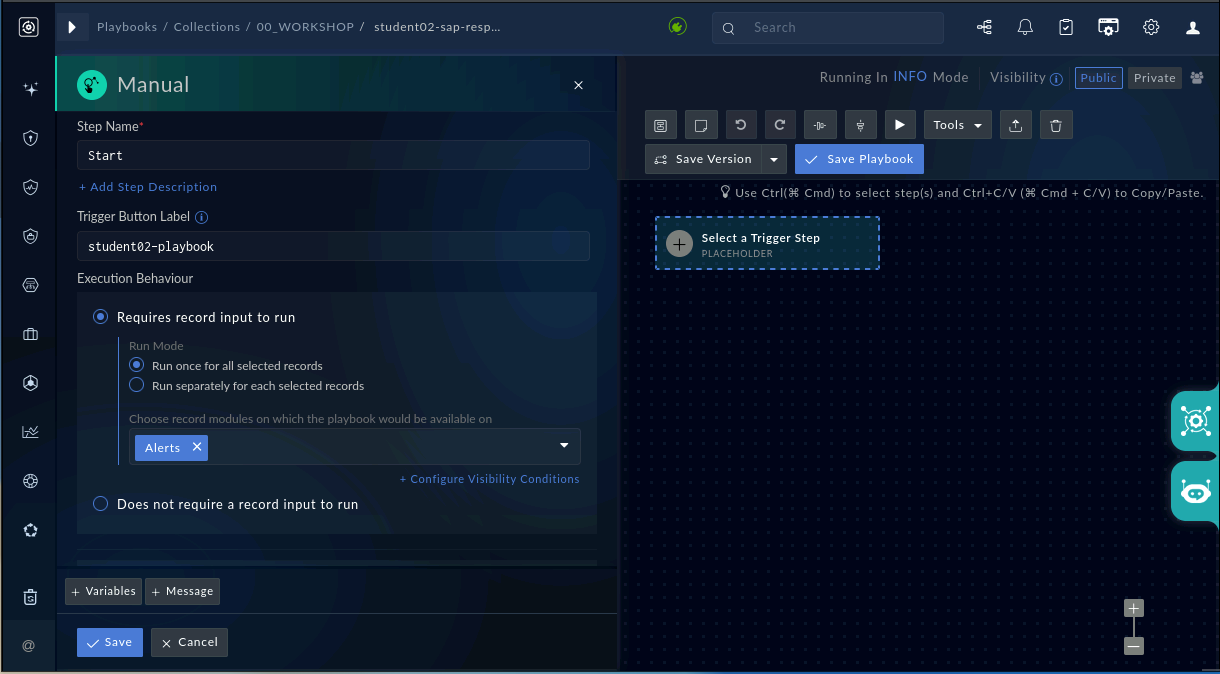Open Configure Visibility Conditions link
The image size is (1220, 674).
point(490,479)
